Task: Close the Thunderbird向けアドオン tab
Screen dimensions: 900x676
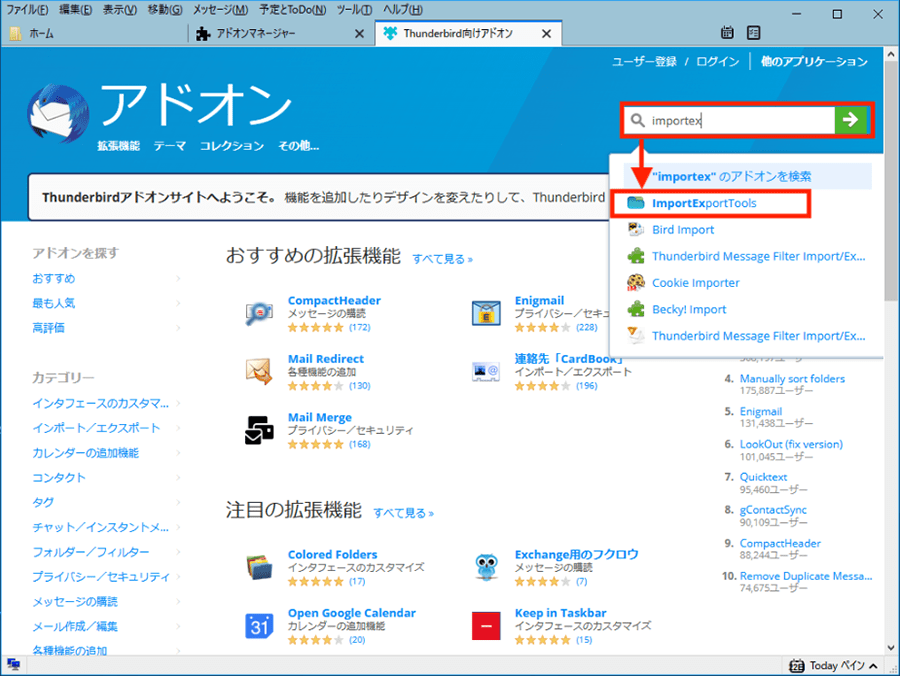Action: pos(546,33)
